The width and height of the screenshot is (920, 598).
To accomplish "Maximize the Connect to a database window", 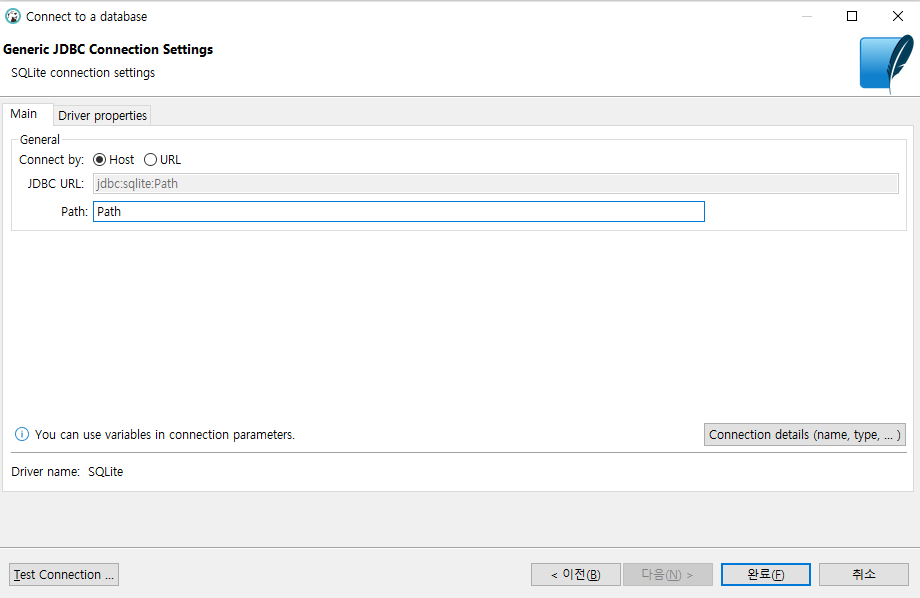I will 852,16.
